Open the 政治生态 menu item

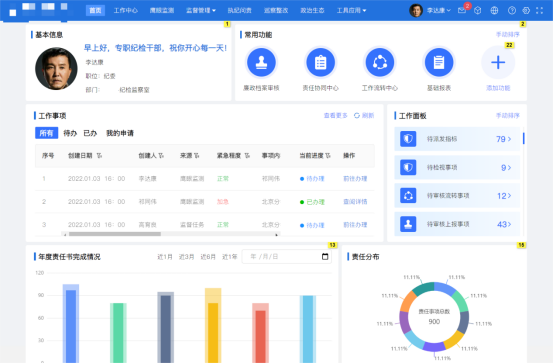tap(312, 11)
